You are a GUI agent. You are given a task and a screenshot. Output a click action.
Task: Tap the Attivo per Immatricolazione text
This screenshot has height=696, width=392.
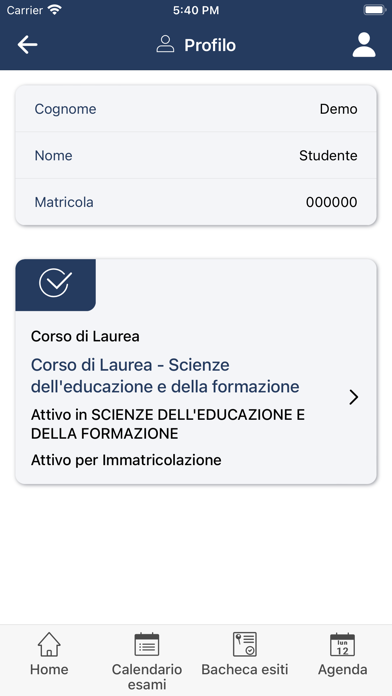(126, 460)
